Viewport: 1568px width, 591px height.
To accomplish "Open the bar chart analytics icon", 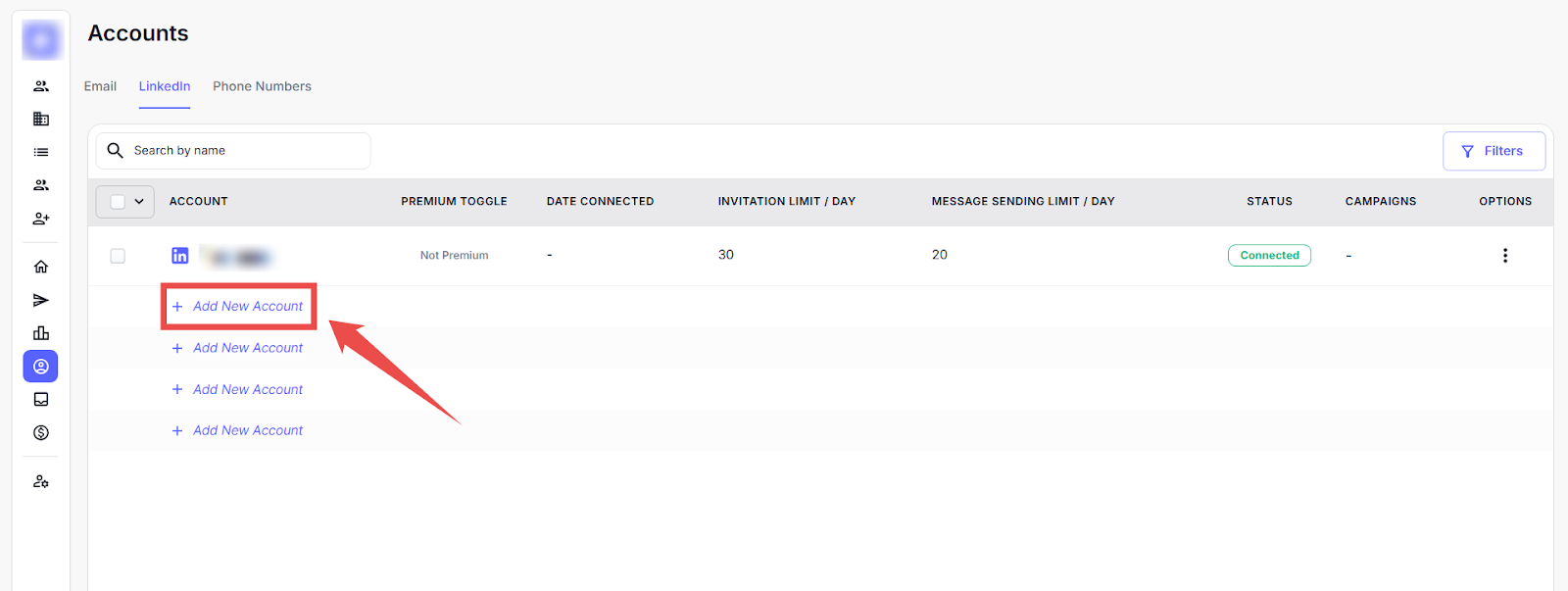I will pos(41,333).
